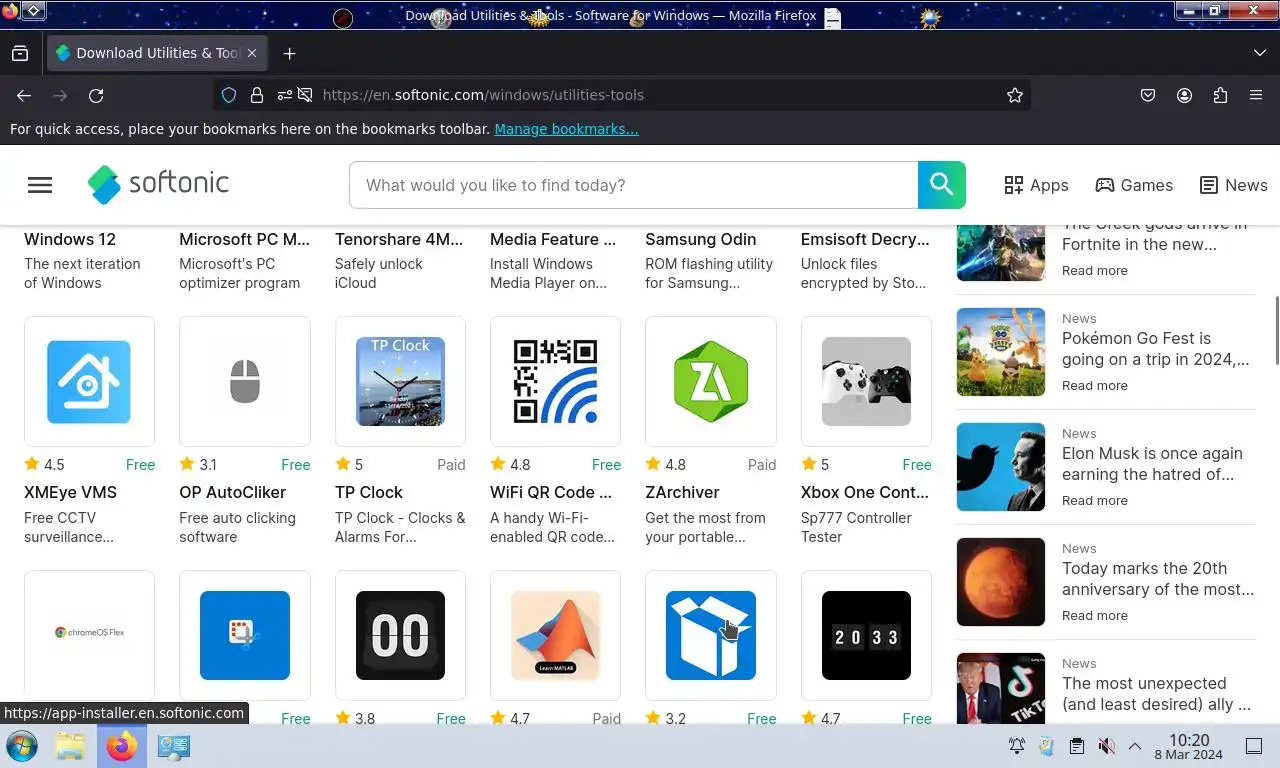Click 'Read more' under Fortnite article

[x=1094, y=270]
